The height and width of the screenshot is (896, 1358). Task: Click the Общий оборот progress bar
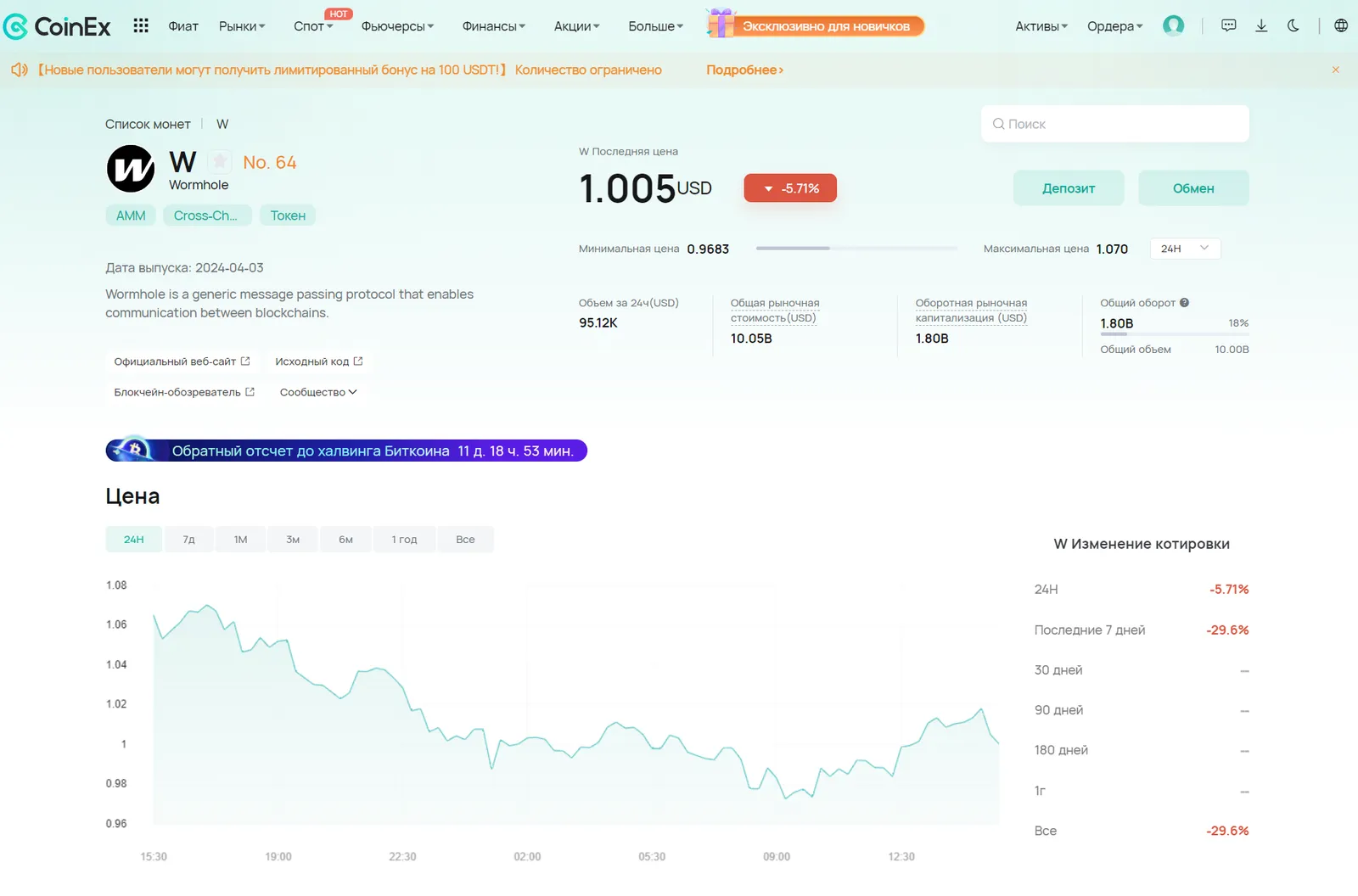[1174, 334]
